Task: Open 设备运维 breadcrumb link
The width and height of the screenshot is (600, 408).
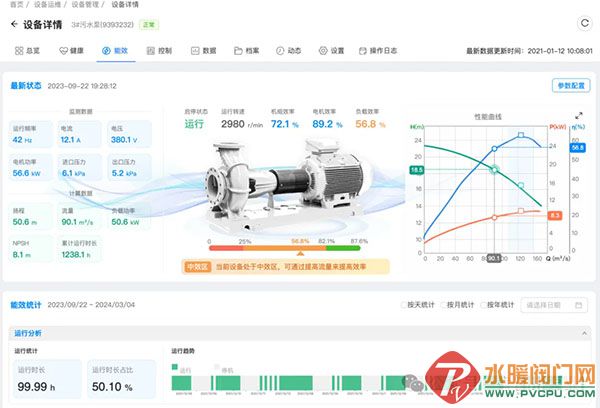Action: tap(47, 5)
